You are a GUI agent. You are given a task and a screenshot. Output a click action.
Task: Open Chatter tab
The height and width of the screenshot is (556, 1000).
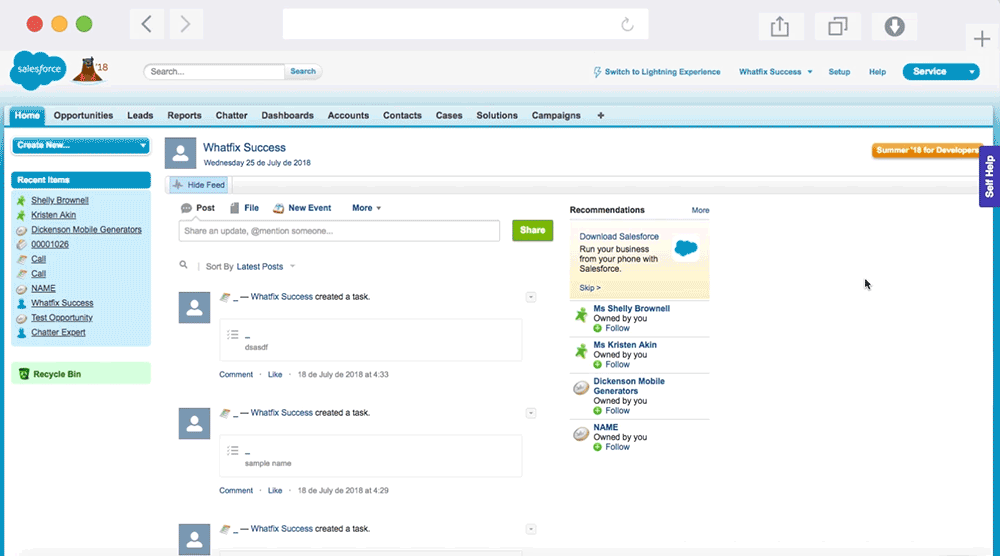(232, 115)
